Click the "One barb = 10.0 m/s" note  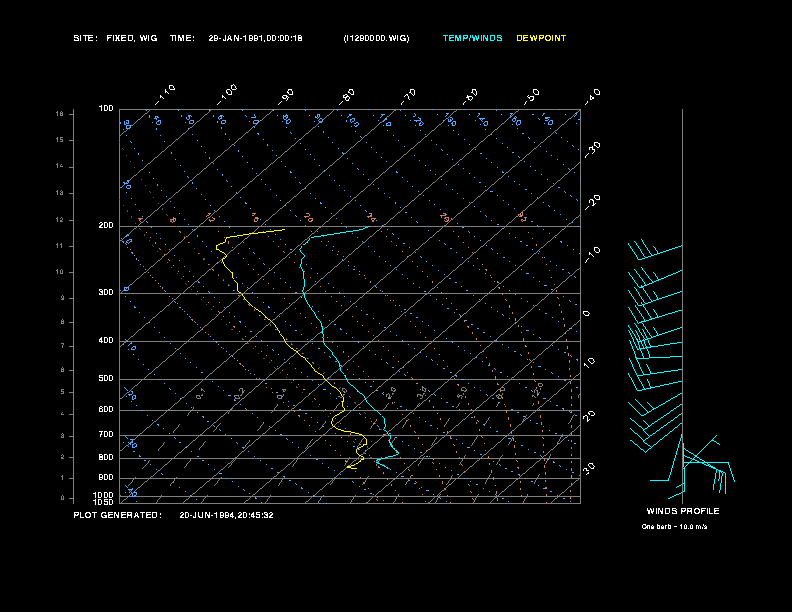pyautogui.click(x=674, y=527)
